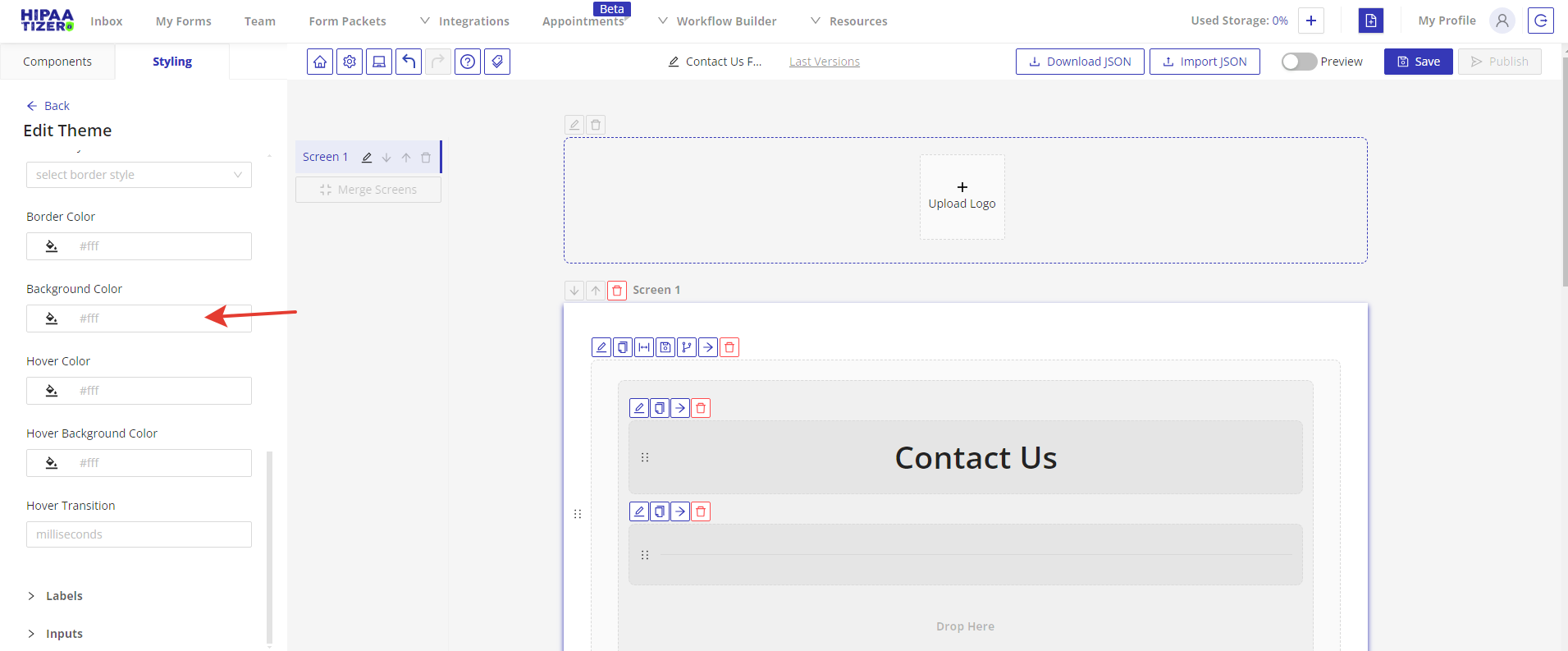This screenshot has width=1568, height=651.
Task: Click the Save button
Action: 1418,62
